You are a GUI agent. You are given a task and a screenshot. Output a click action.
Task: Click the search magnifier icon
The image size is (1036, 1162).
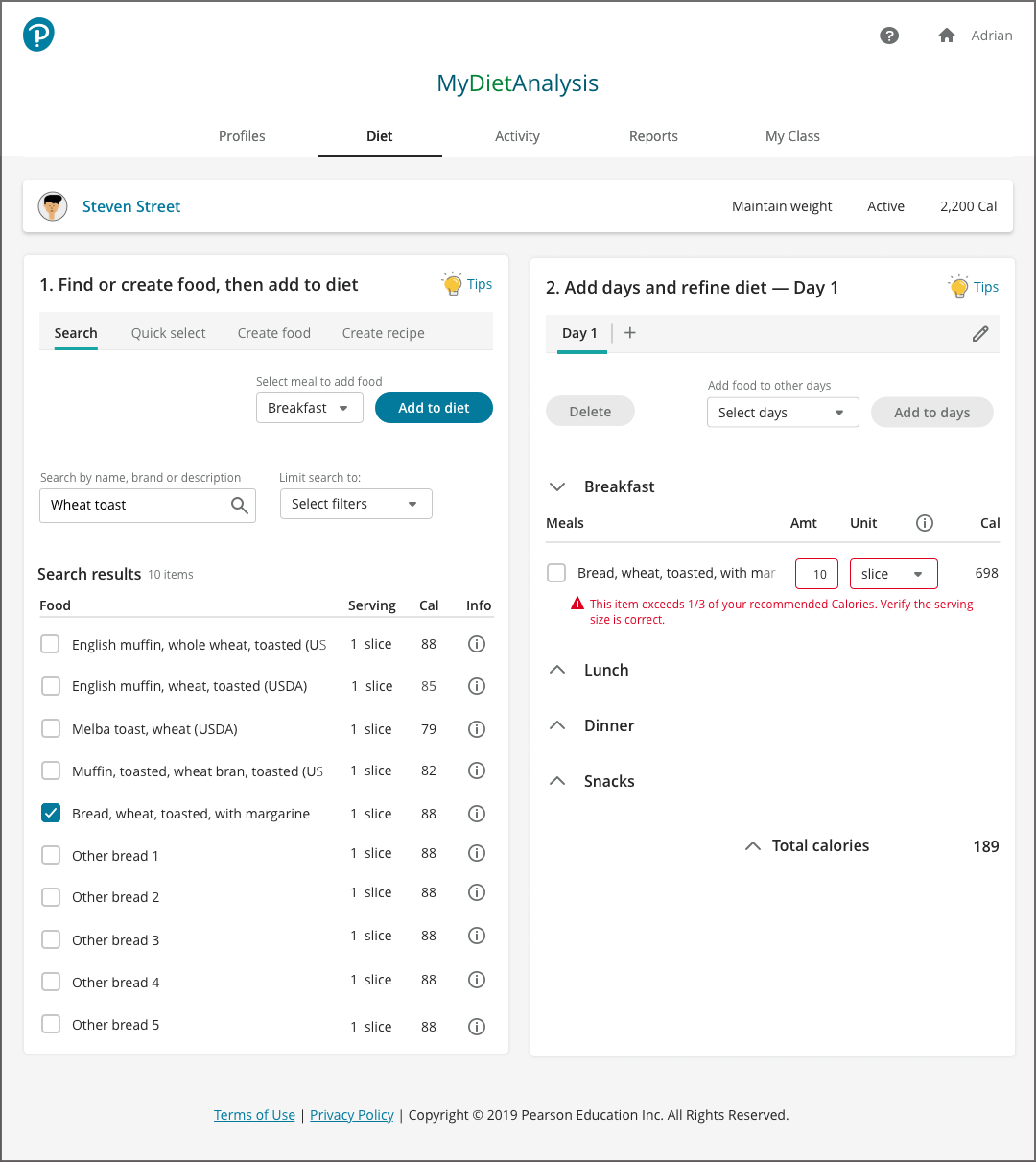[240, 506]
